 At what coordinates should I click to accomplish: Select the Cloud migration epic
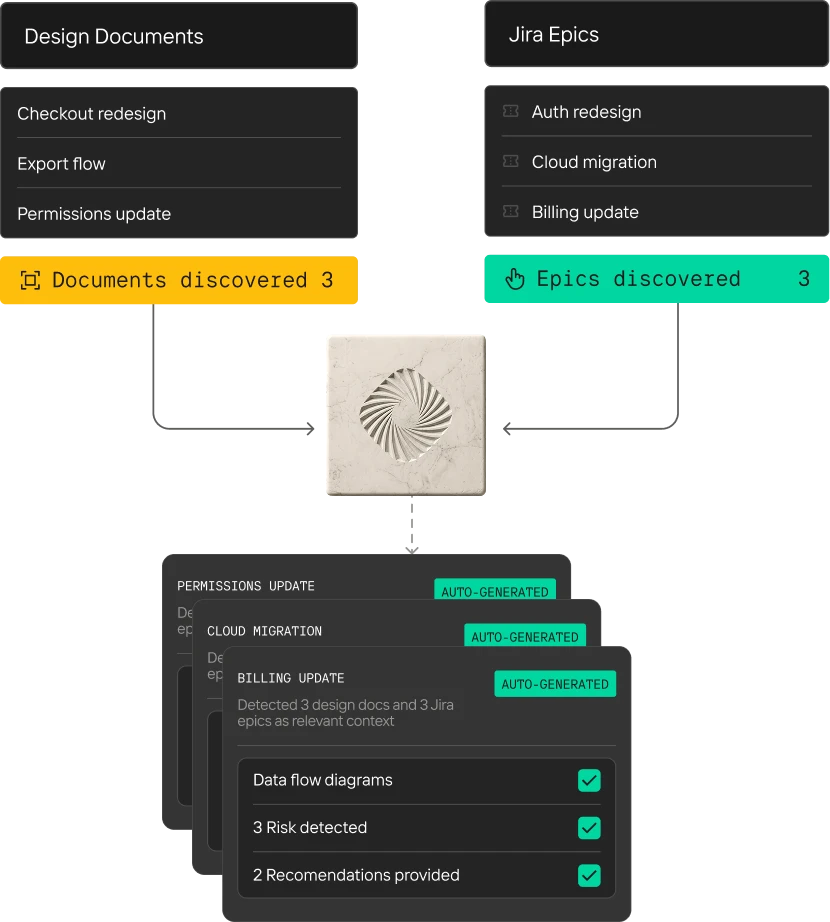click(657, 162)
